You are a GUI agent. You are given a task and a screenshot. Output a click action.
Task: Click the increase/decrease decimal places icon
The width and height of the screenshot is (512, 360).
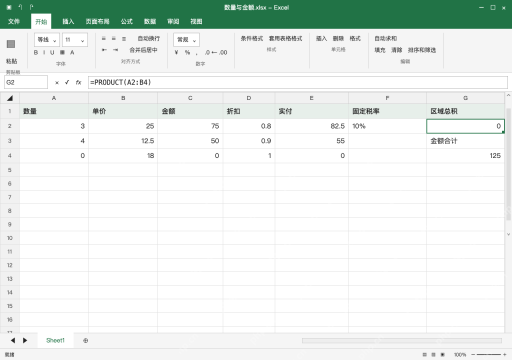coord(216,52)
